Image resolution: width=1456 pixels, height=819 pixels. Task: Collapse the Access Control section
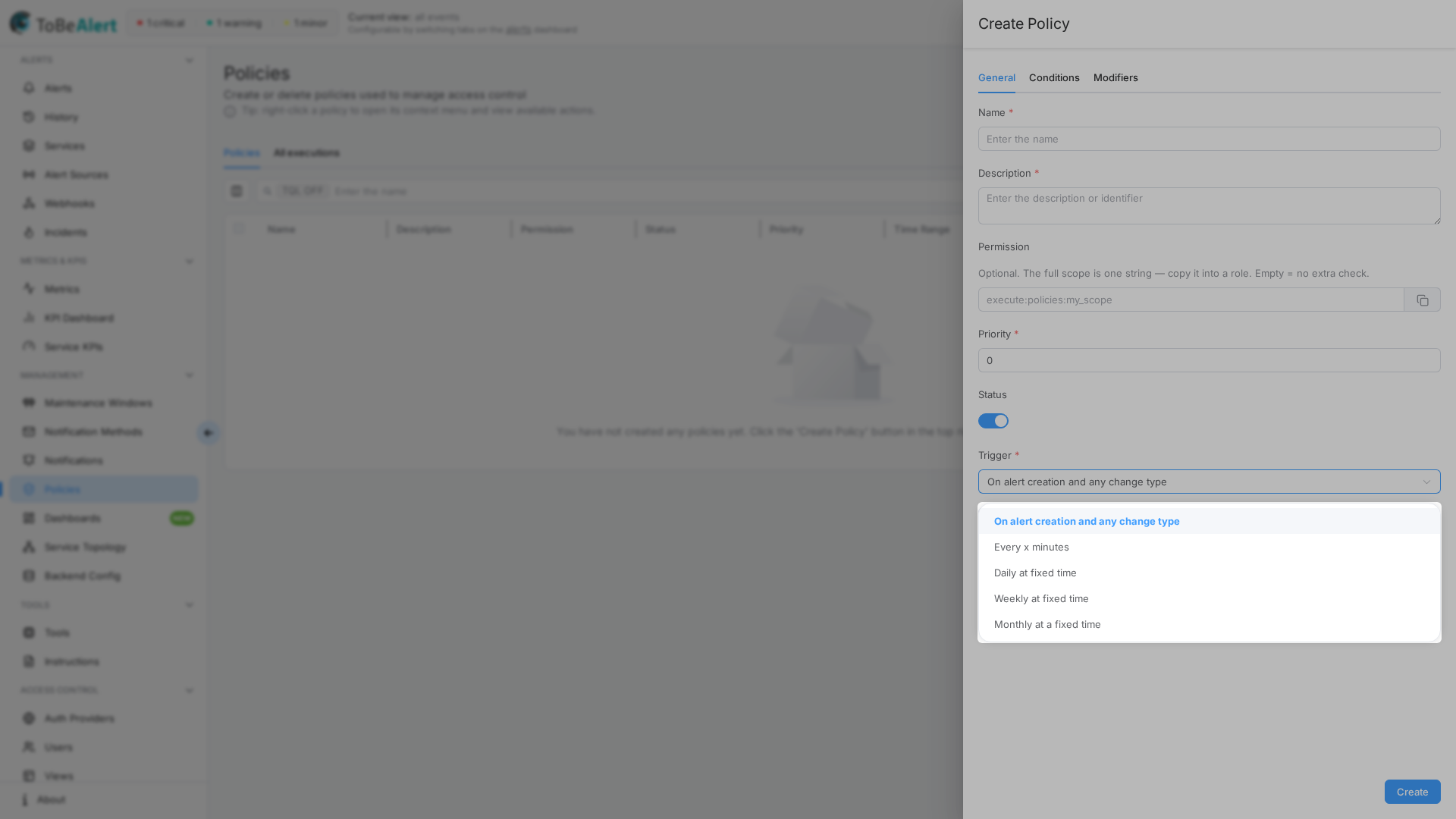click(x=190, y=691)
